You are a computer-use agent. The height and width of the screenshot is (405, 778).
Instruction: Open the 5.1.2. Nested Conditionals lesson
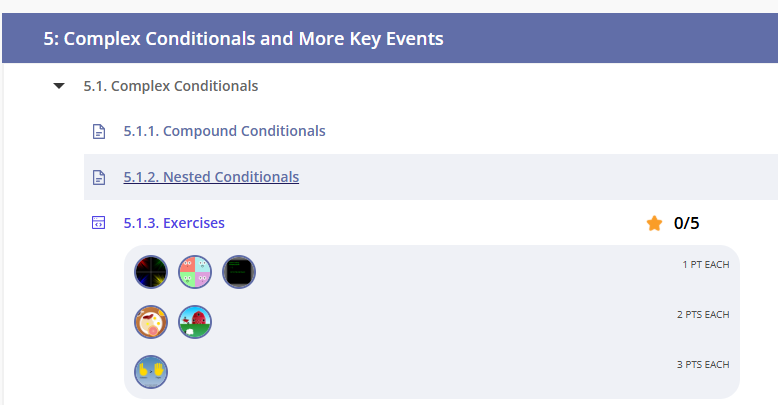click(x=211, y=177)
